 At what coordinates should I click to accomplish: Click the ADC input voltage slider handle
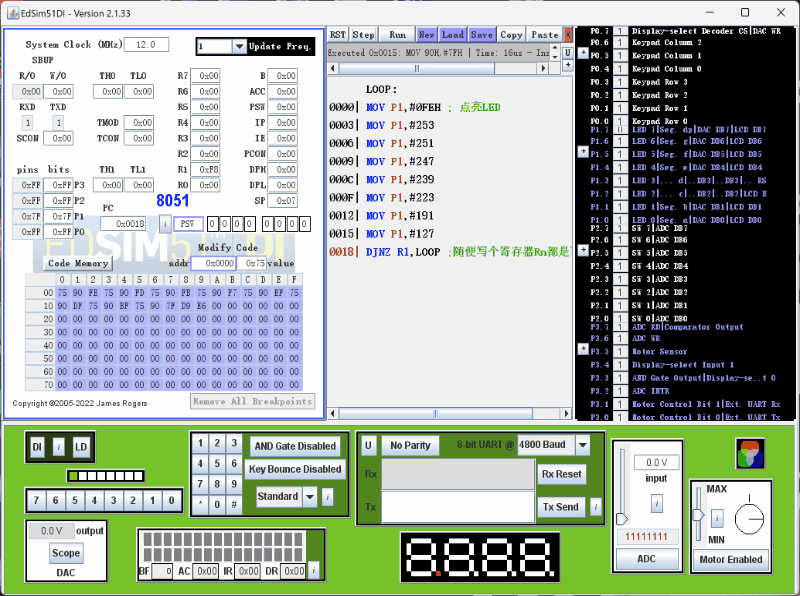click(622, 519)
